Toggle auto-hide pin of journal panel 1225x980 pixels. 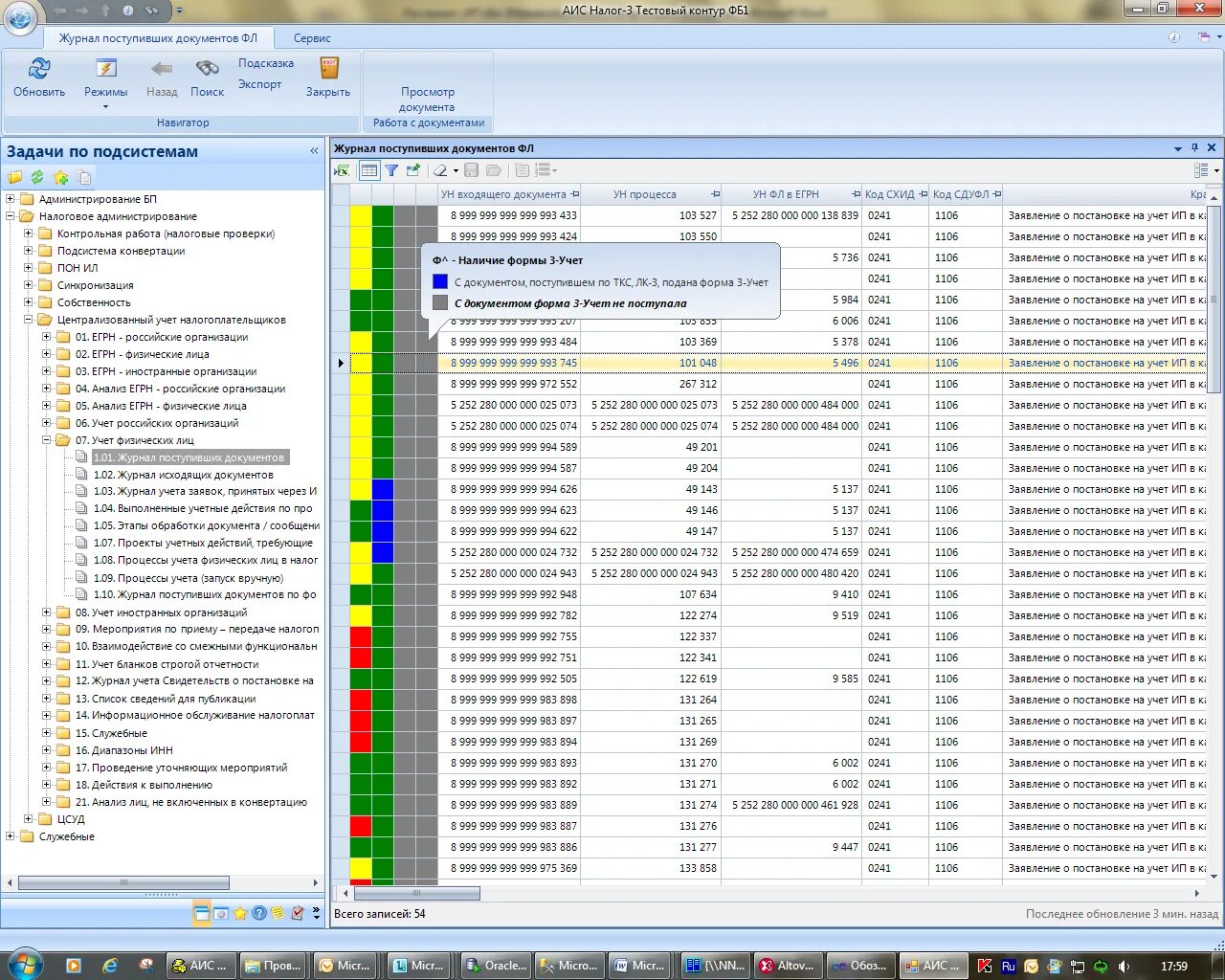point(1194,148)
